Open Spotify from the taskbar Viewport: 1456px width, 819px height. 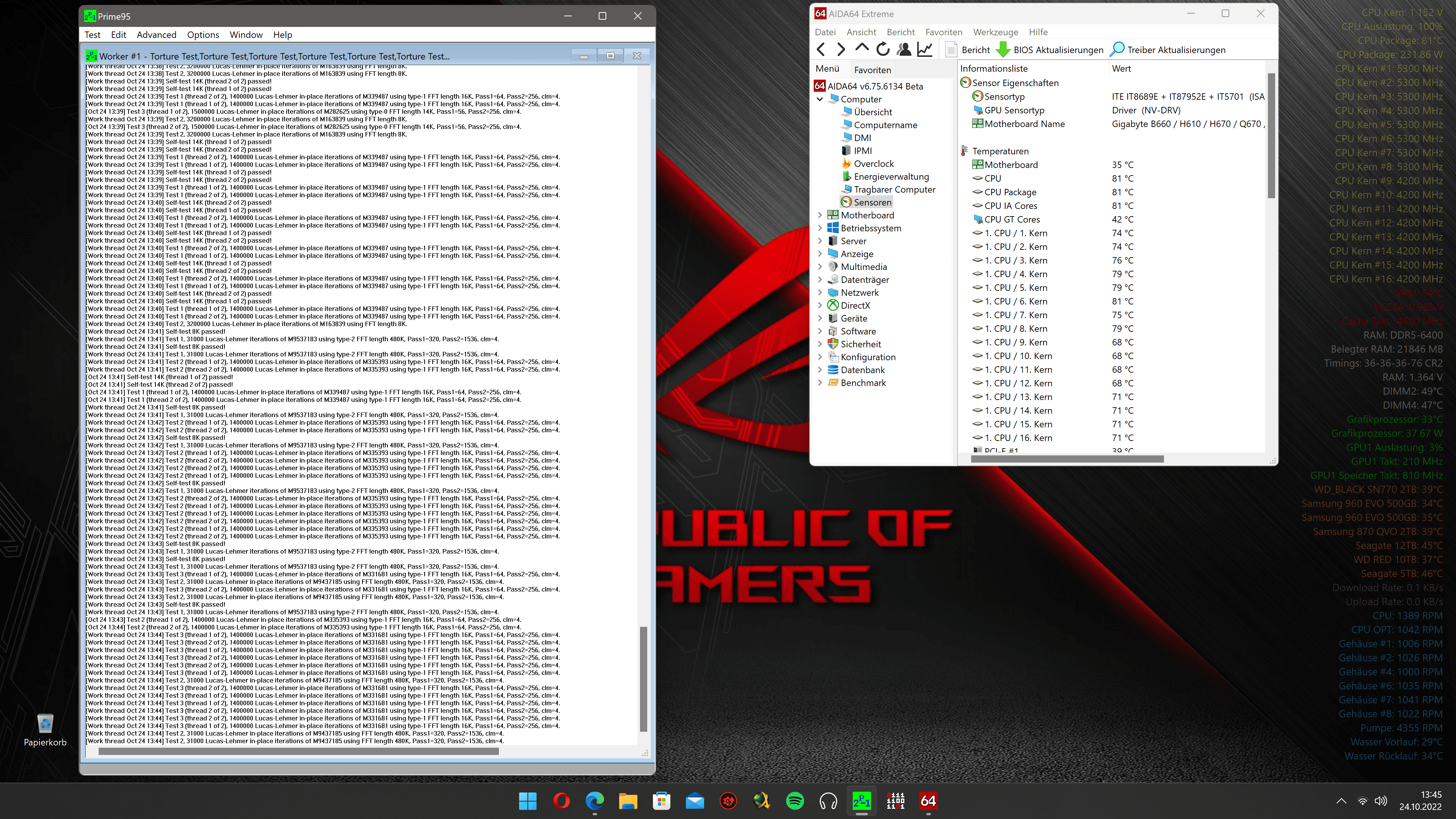pyautogui.click(x=795, y=801)
